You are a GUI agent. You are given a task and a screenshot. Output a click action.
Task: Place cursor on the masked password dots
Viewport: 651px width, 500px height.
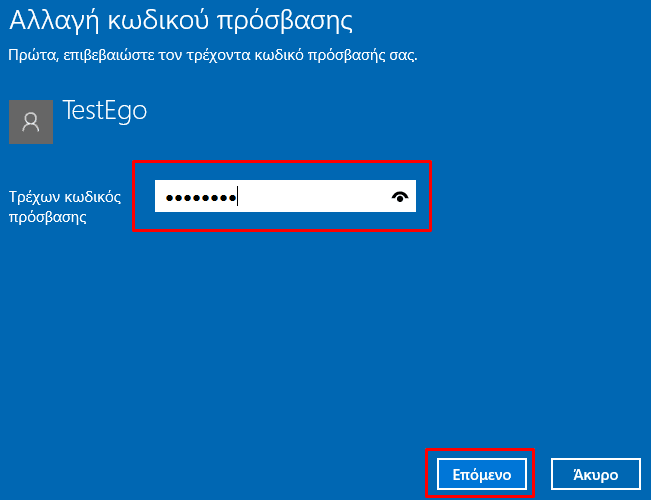tap(201, 198)
